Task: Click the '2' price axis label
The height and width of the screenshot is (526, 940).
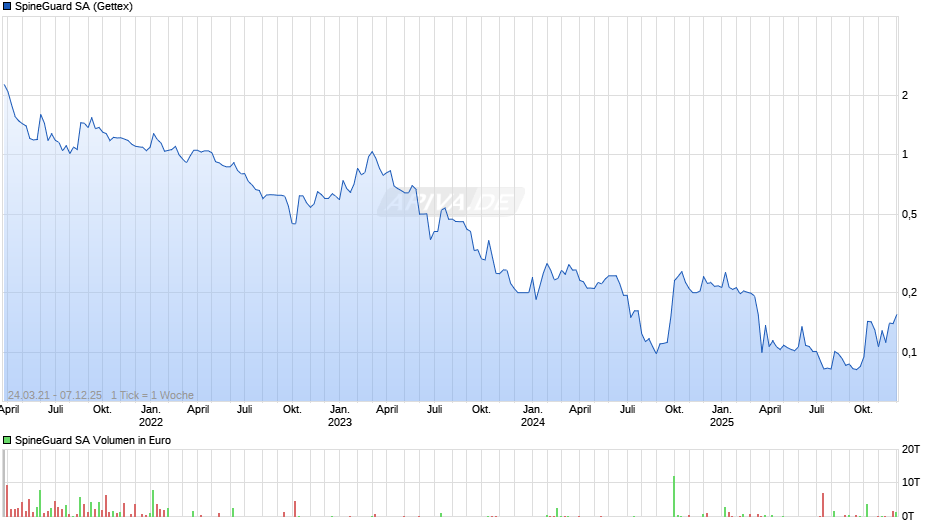Action: click(905, 95)
